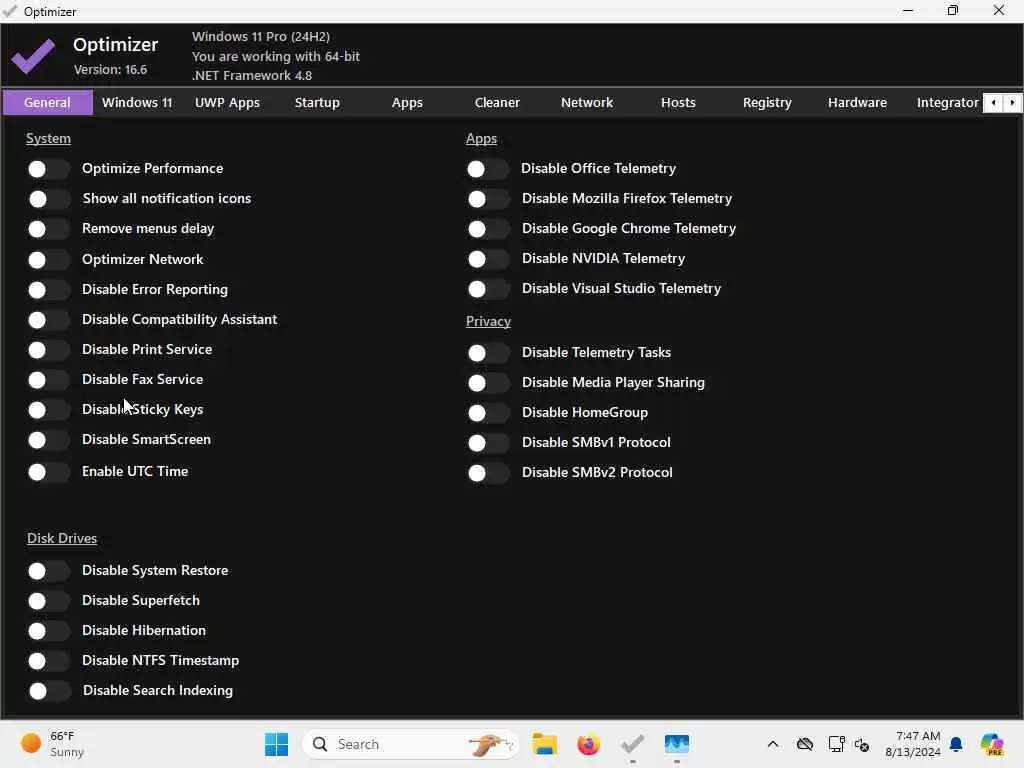Toggle Disable HomeGroup switch
The width and height of the screenshot is (1024, 768).
click(x=487, y=413)
